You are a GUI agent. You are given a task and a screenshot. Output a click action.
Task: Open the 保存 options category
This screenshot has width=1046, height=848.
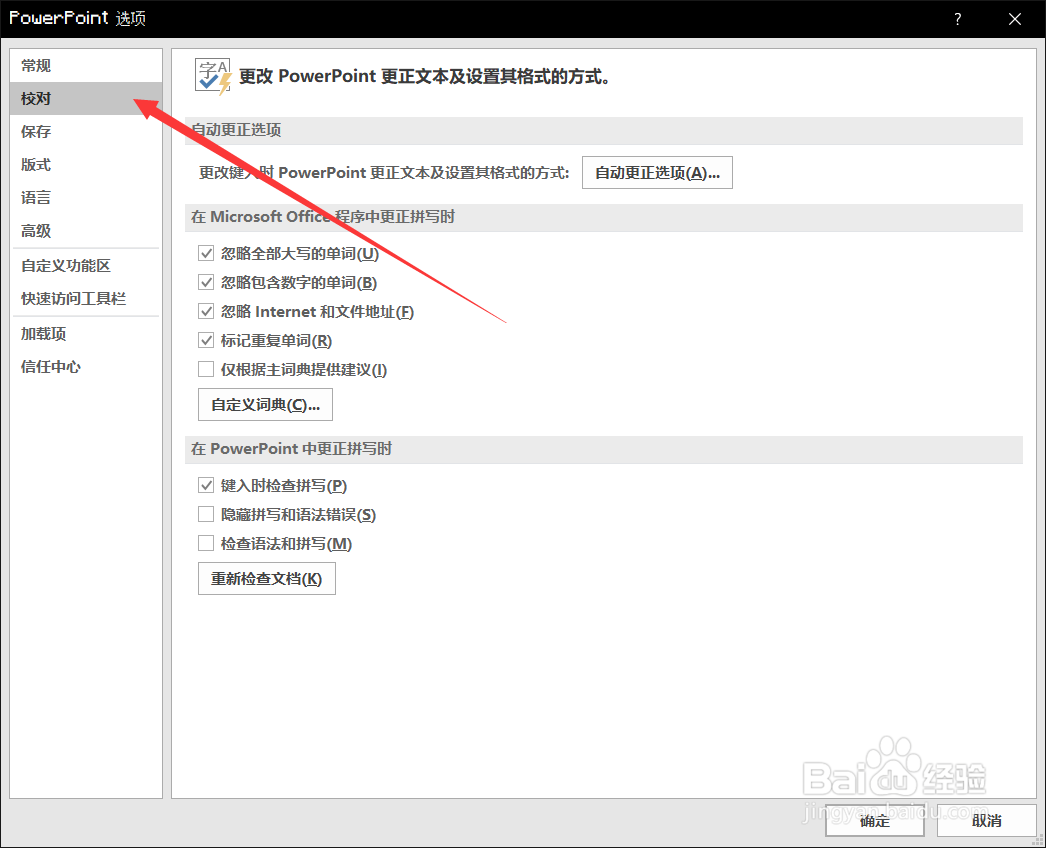86,131
